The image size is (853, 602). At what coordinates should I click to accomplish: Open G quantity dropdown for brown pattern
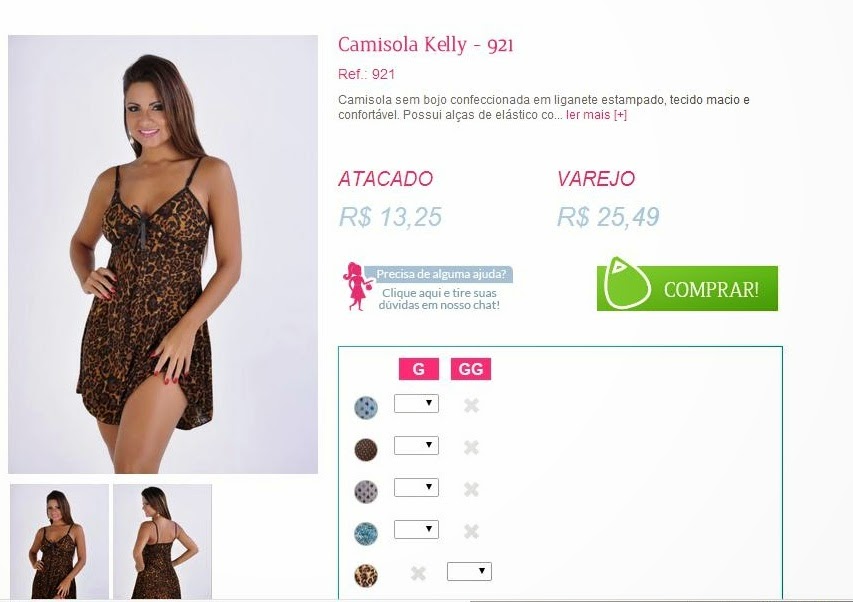point(416,445)
